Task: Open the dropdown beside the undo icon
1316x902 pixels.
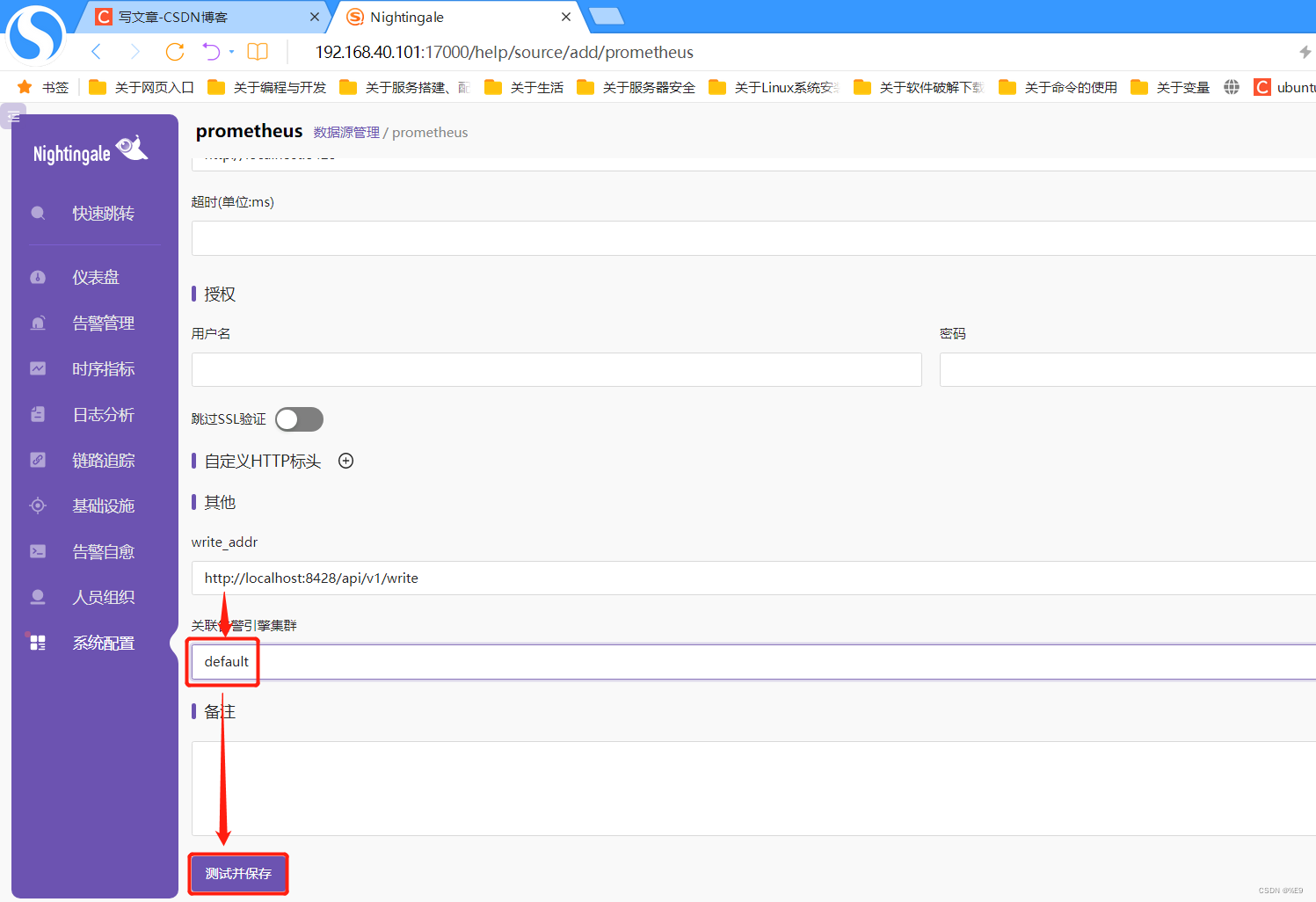Action: tap(232, 52)
